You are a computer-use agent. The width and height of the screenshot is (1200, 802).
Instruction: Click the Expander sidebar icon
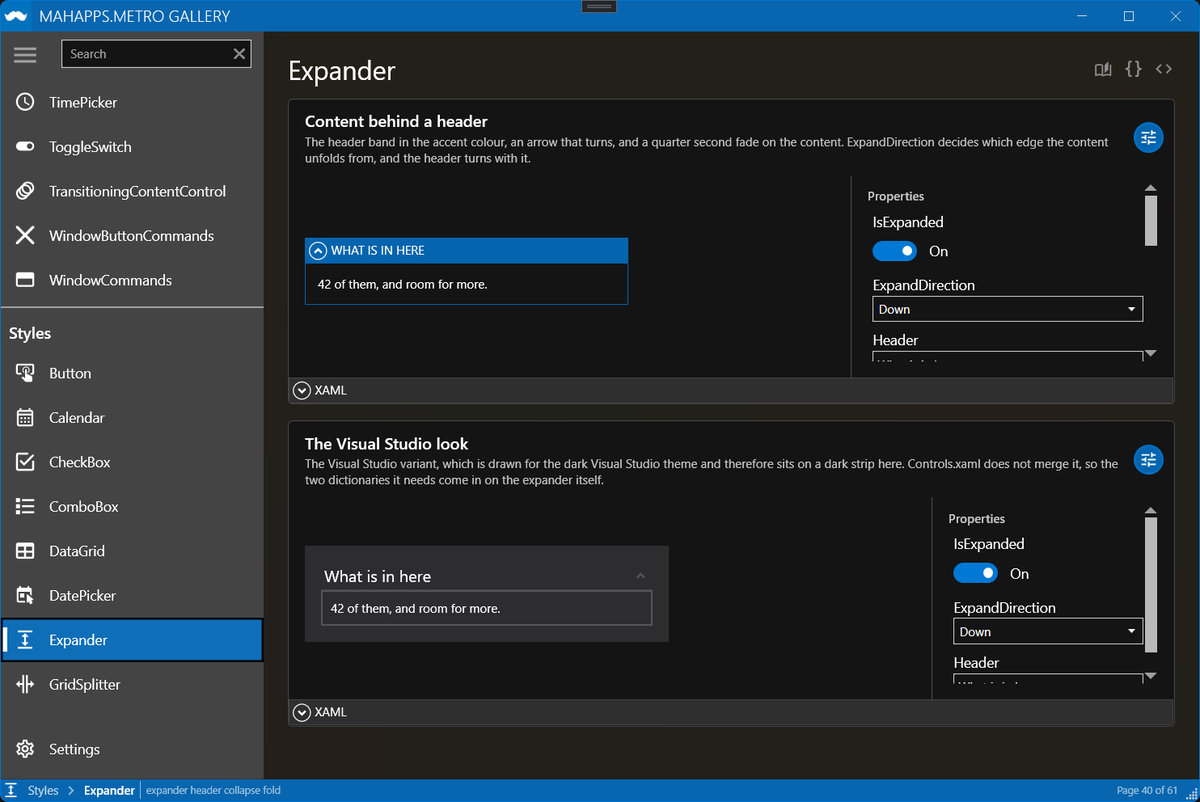pos(25,640)
